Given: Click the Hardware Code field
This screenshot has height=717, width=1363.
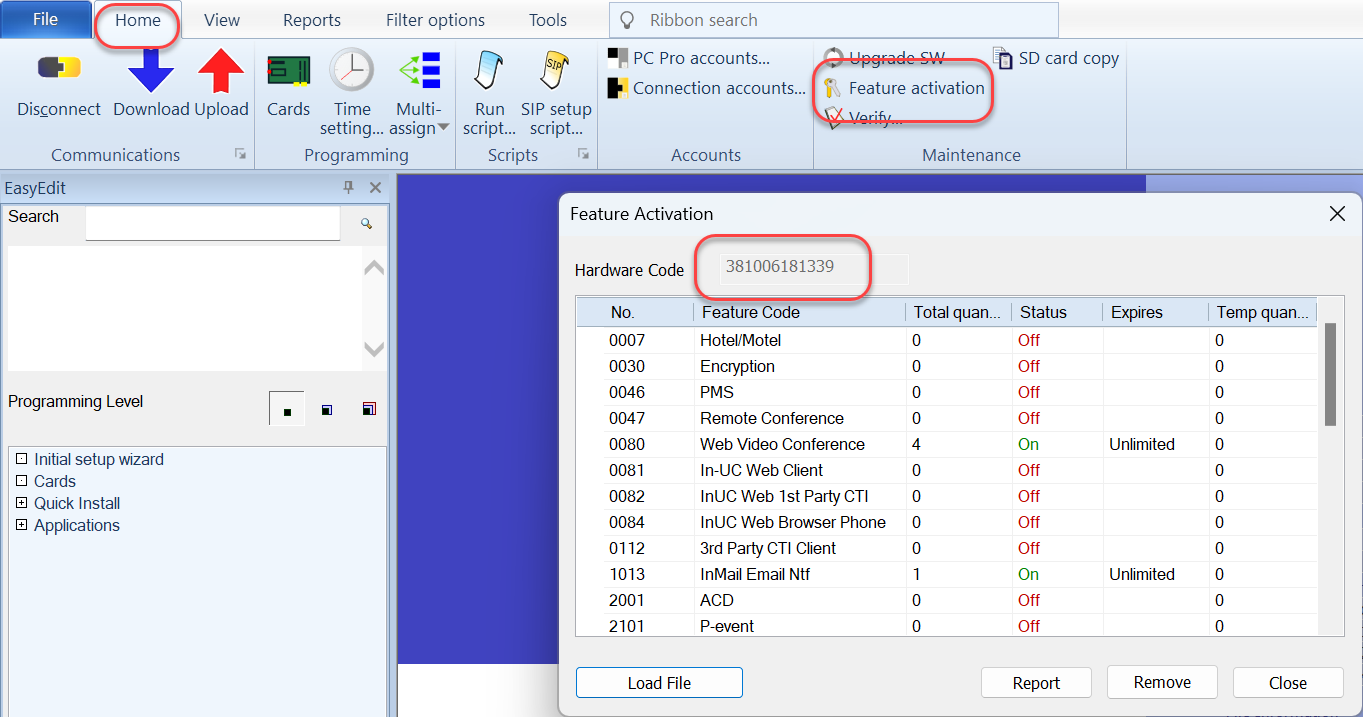Looking at the screenshot, I should [813, 268].
